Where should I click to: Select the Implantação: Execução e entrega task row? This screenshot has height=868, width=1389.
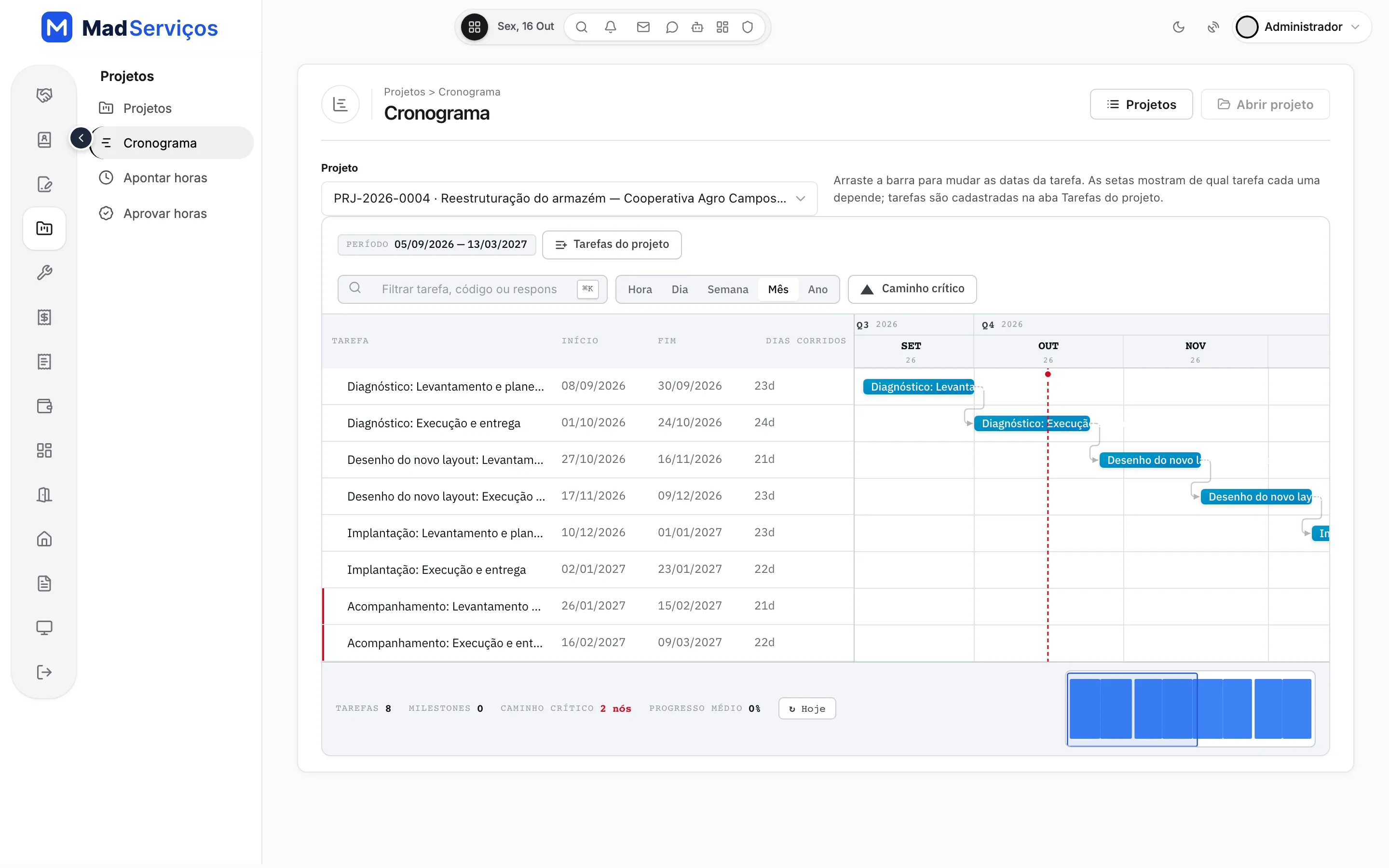coord(588,570)
